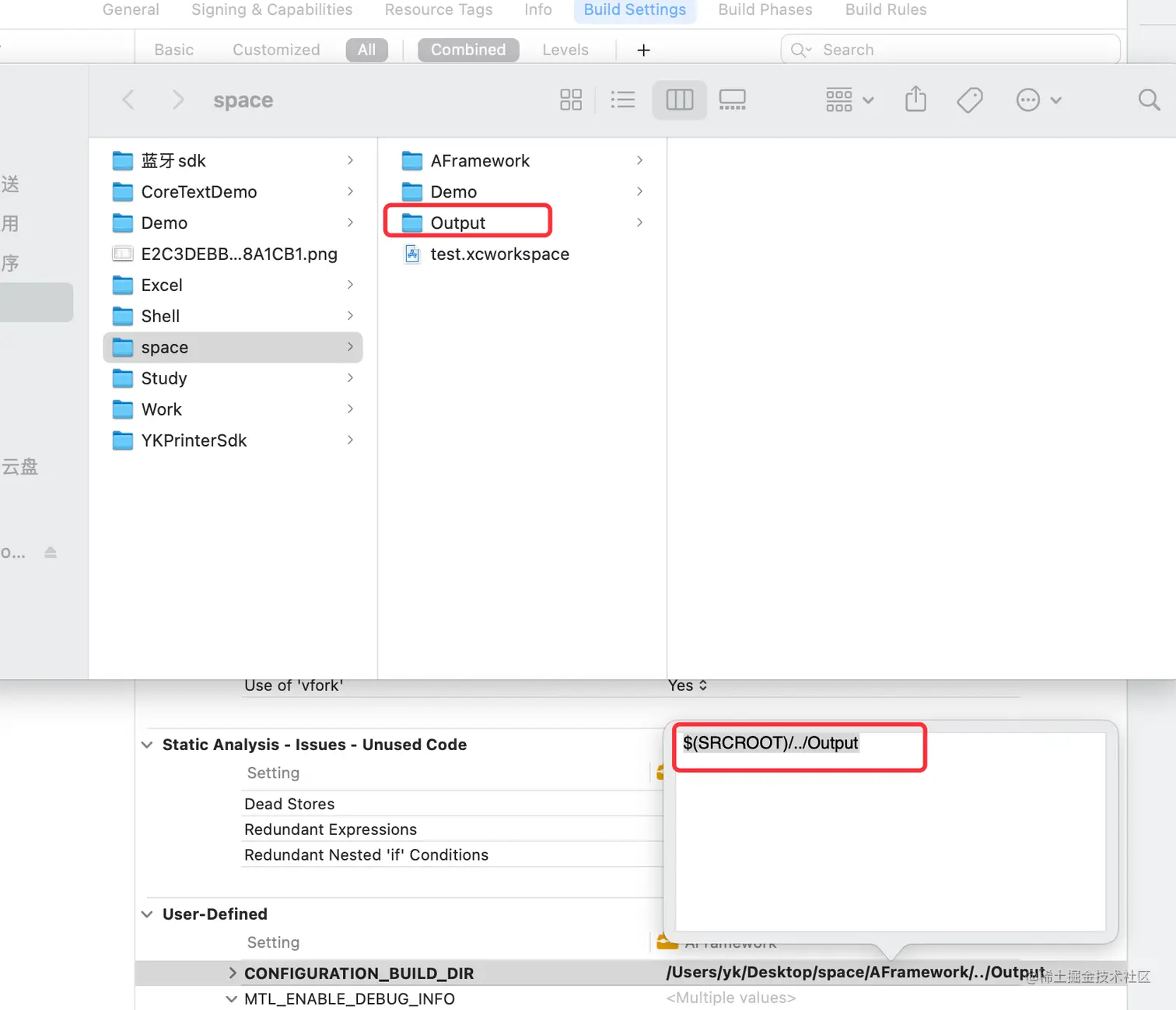
Task: Select Demo folder in second column
Action: pyautogui.click(x=522, y=191)
